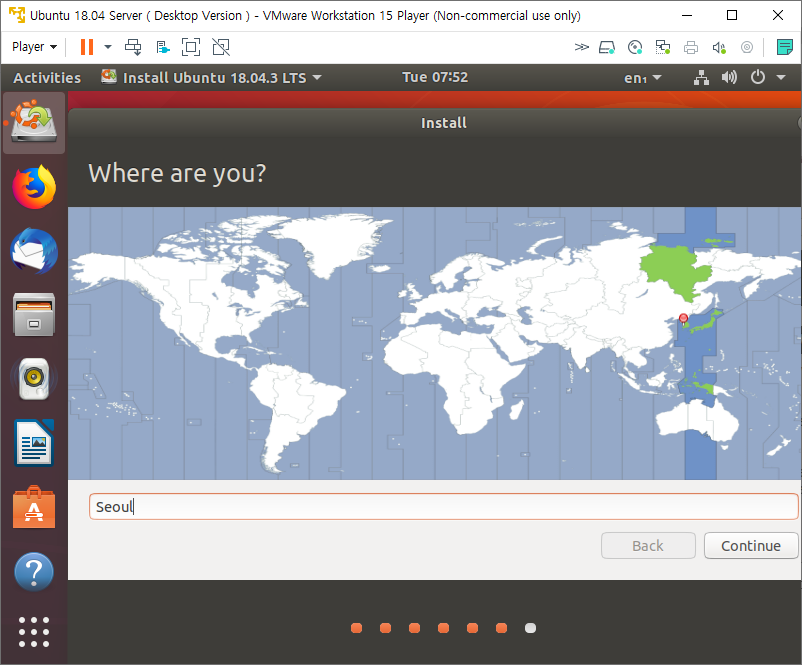This screenshot has height=665, width=802.
Task: Click the red location pin on map
Action: [x=683, y=319]
